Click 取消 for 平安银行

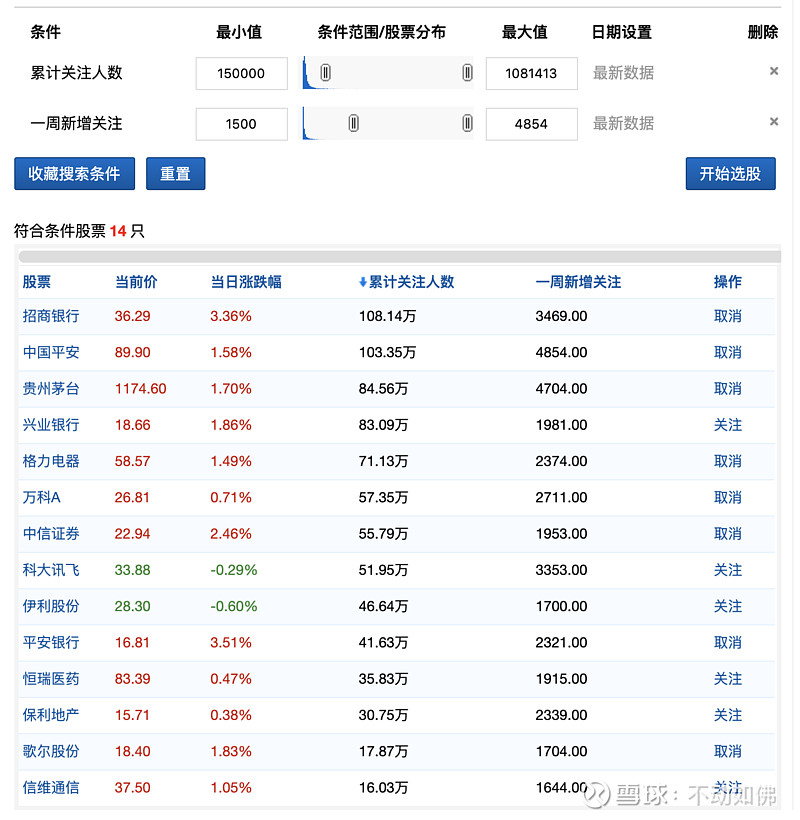point(728,642)
